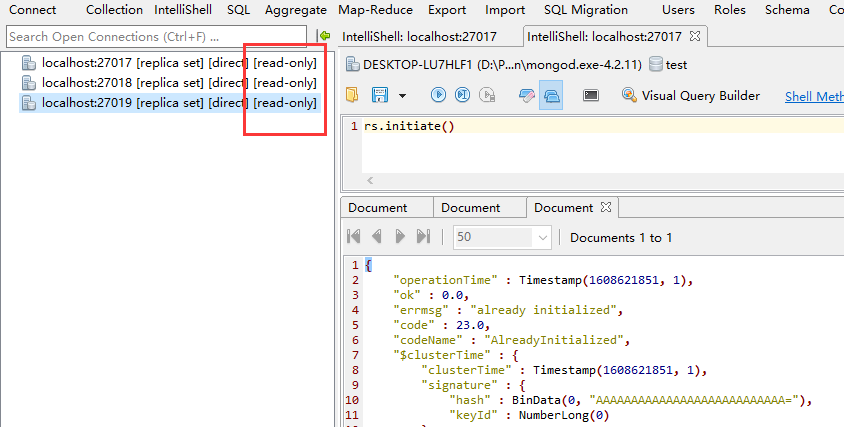Open the Aggregate toolbar item
The width and height of the screenshot is (844, 427).
pyautogui.click(x=296, y=10)
